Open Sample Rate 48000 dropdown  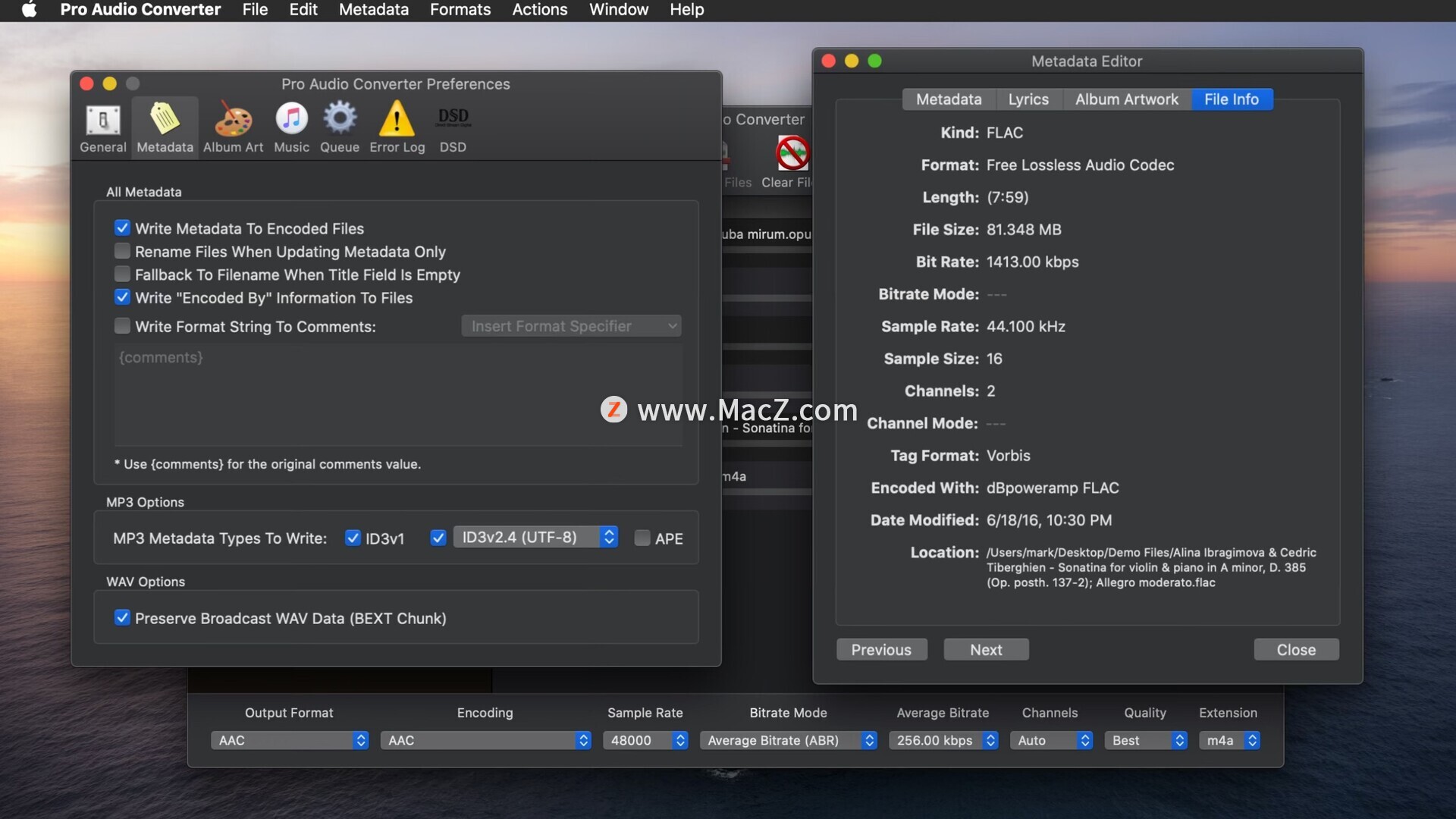645,740
